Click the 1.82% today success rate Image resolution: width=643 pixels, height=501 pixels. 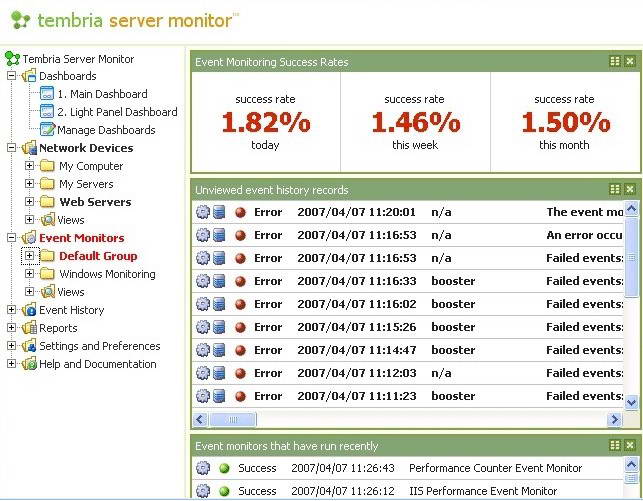tap(266, 122)
